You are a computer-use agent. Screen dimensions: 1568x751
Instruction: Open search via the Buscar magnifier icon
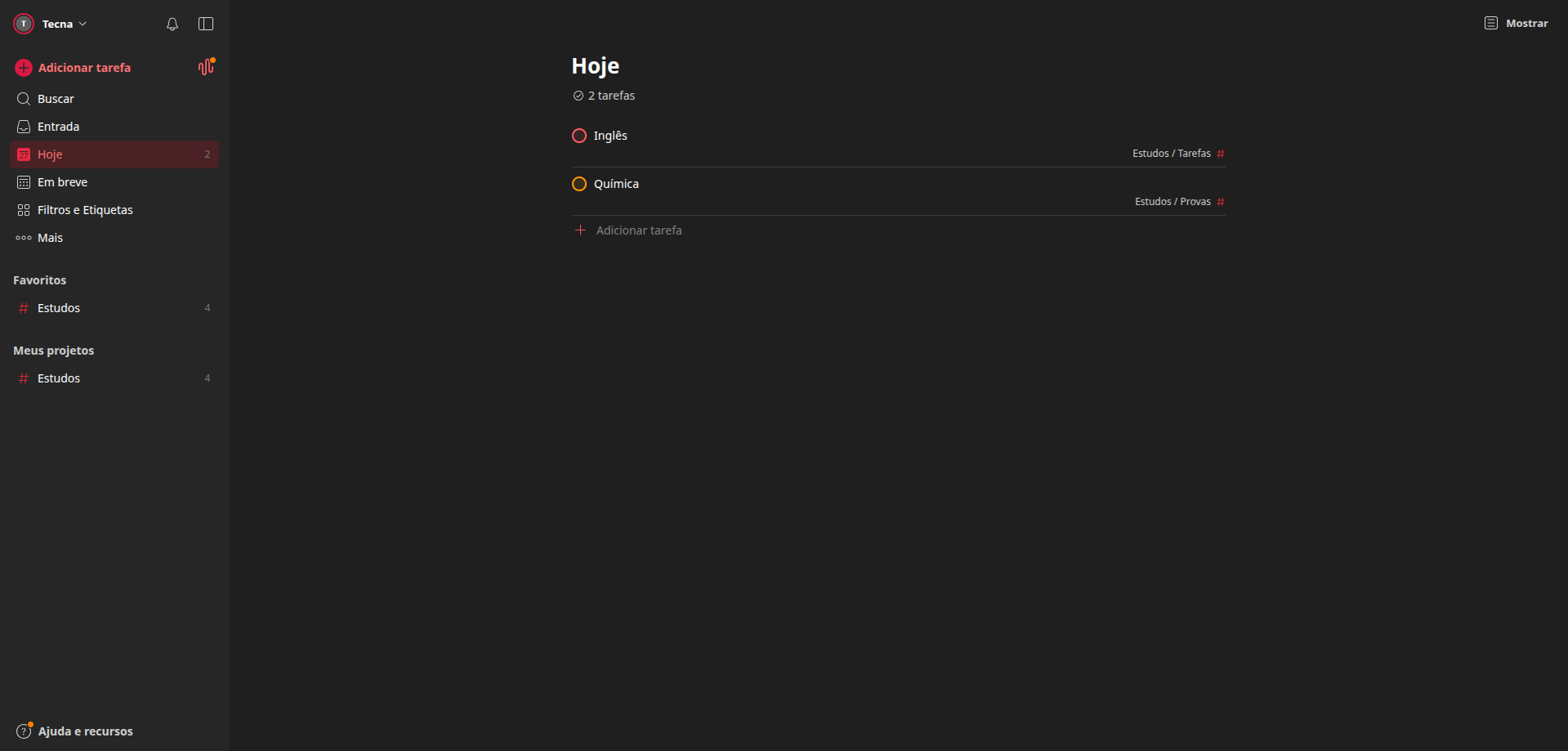[23, 98]
